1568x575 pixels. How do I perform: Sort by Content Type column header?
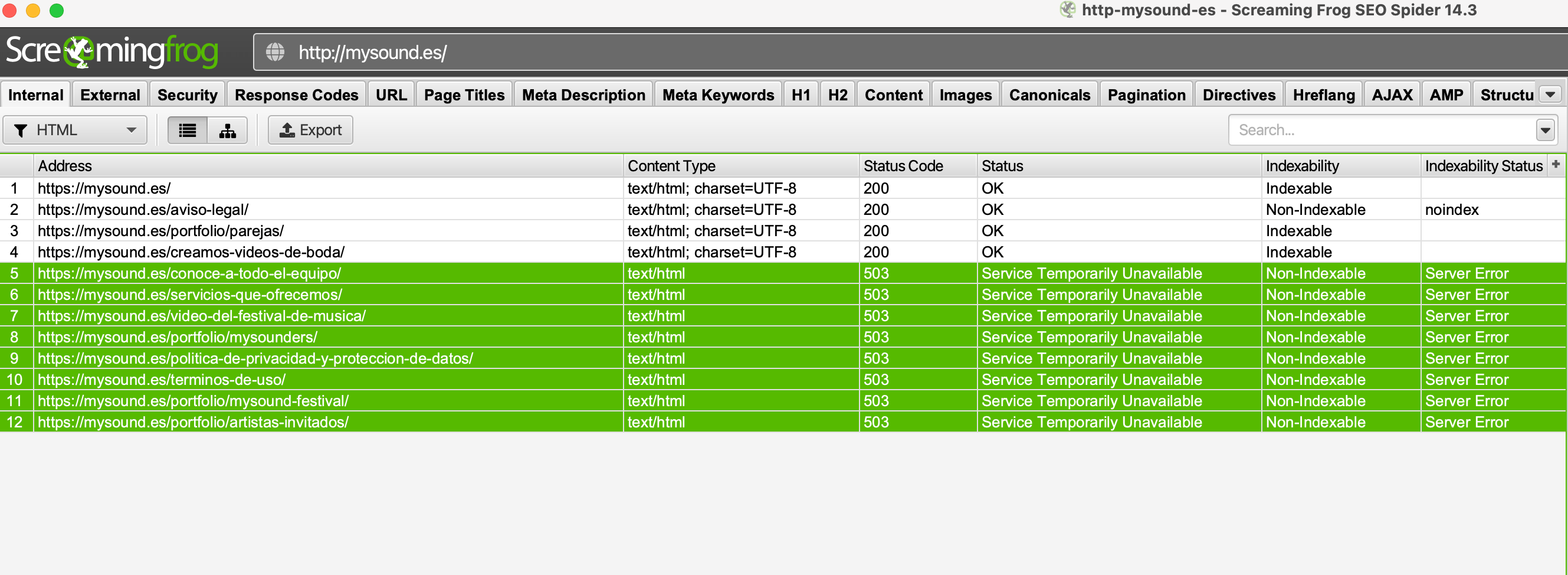pos(742,166)
